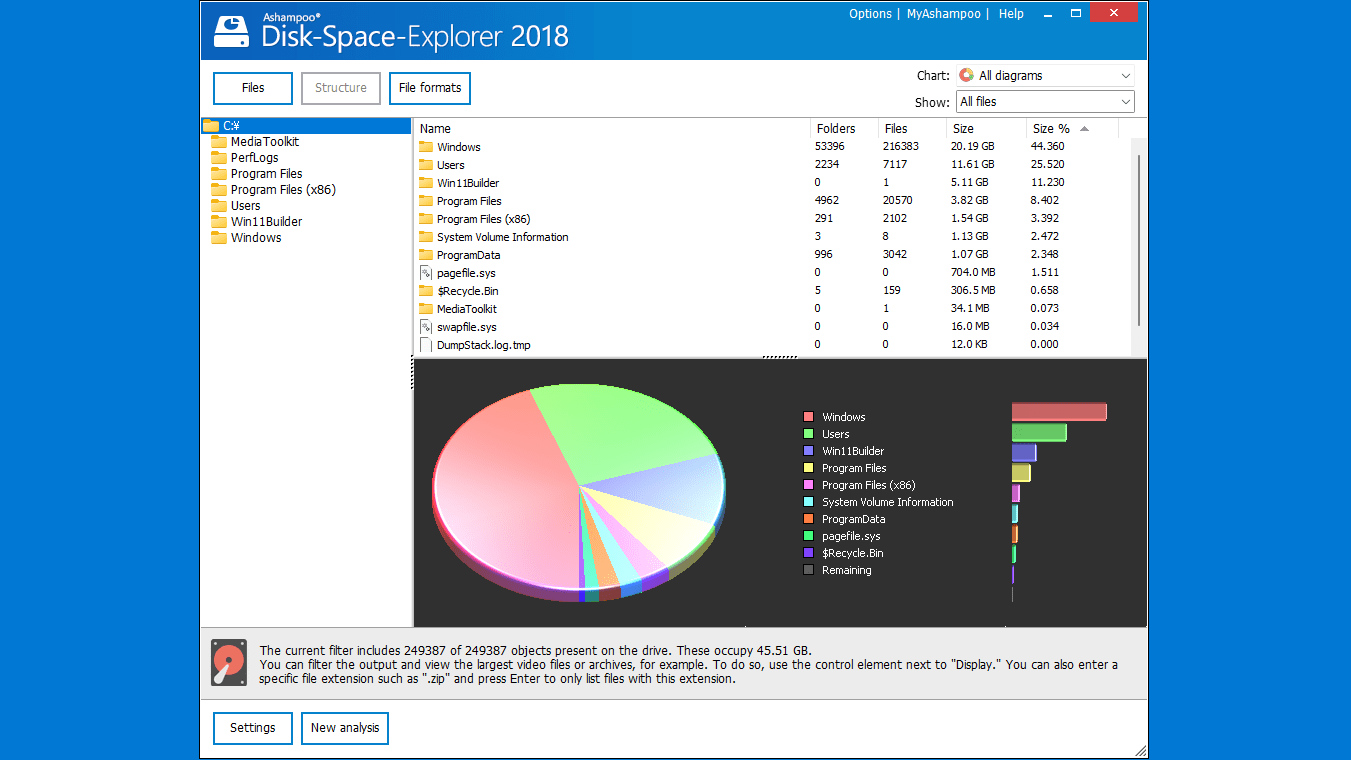This screenshot has width=1351, height=760.
Task: Click MediaToolkit folder icon in tree
Action: [219, 142]
